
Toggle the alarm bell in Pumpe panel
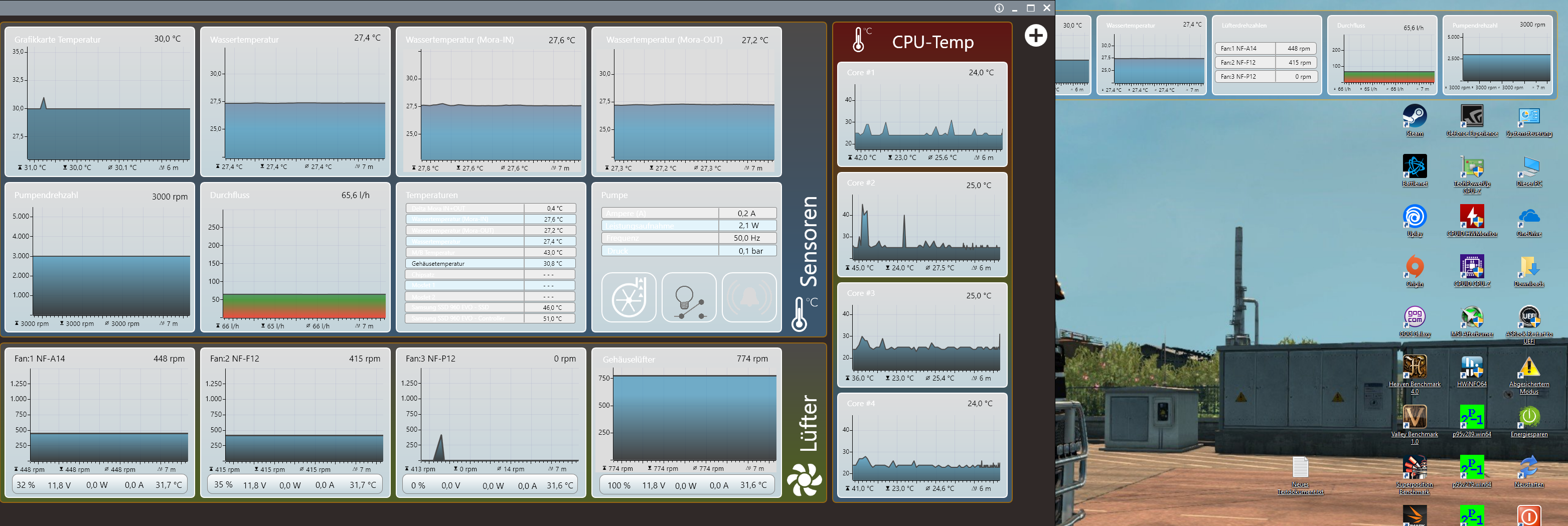(749, 298)
